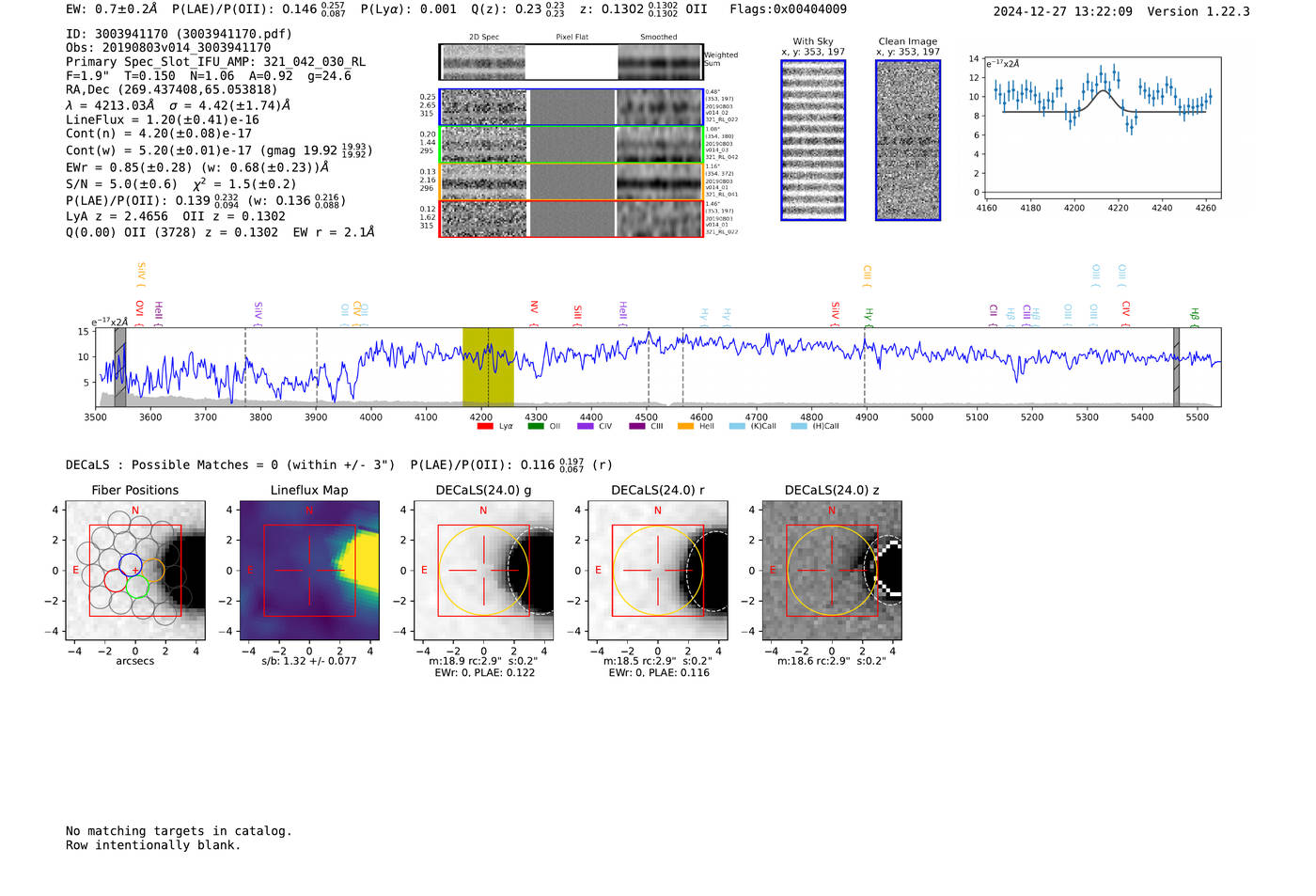This screenshot has height=896, width=1316.
Task: Click "No matching targets in catalog." text
Action: (x=179, y=831)
